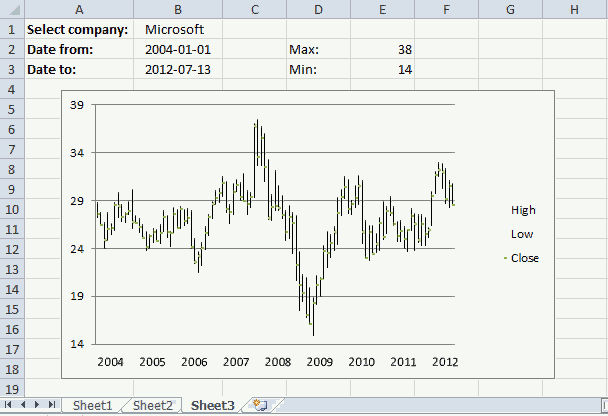Click the 2012 year axis label

(x=445, y=362)
